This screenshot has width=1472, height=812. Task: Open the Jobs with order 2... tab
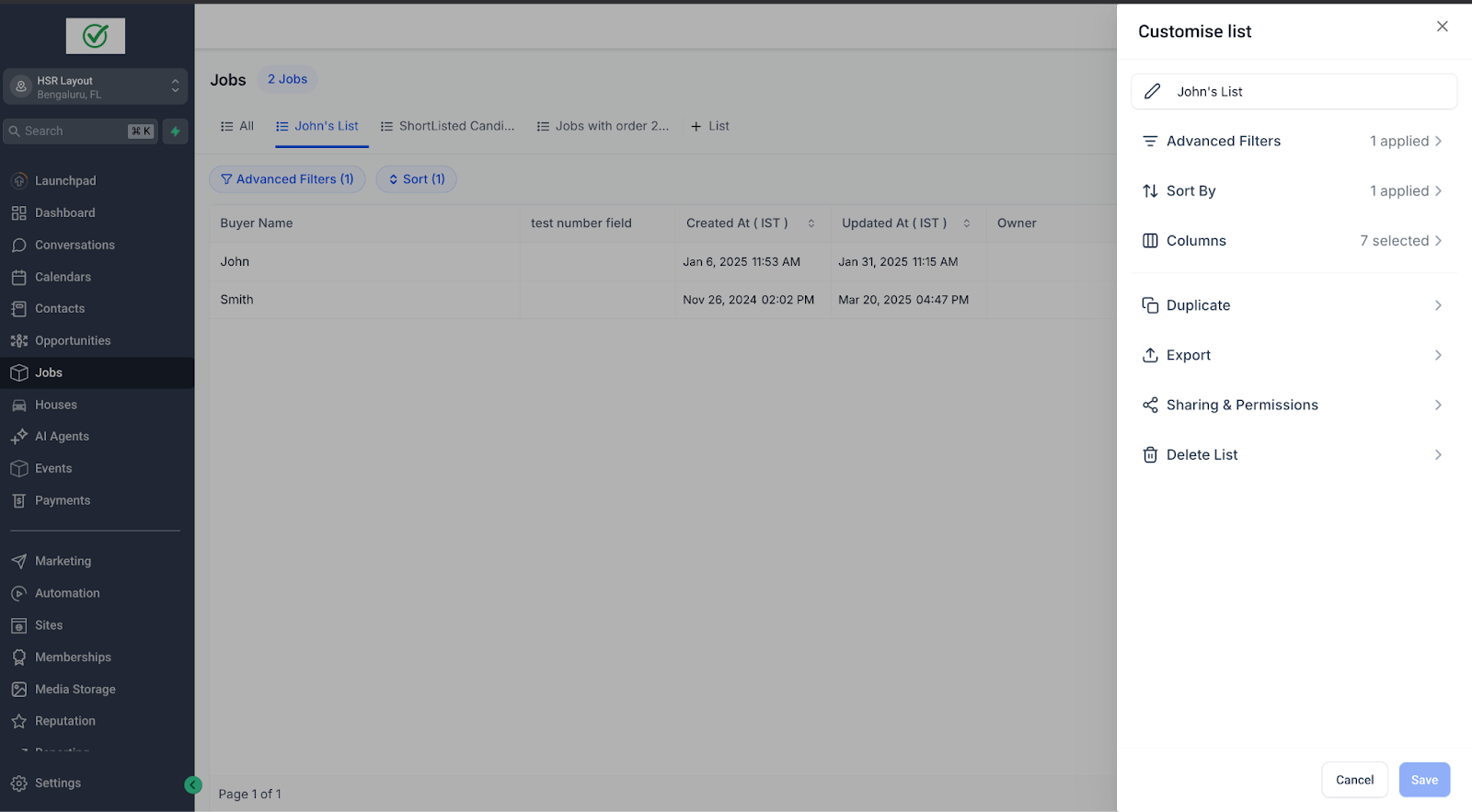(x=603, y=126)
